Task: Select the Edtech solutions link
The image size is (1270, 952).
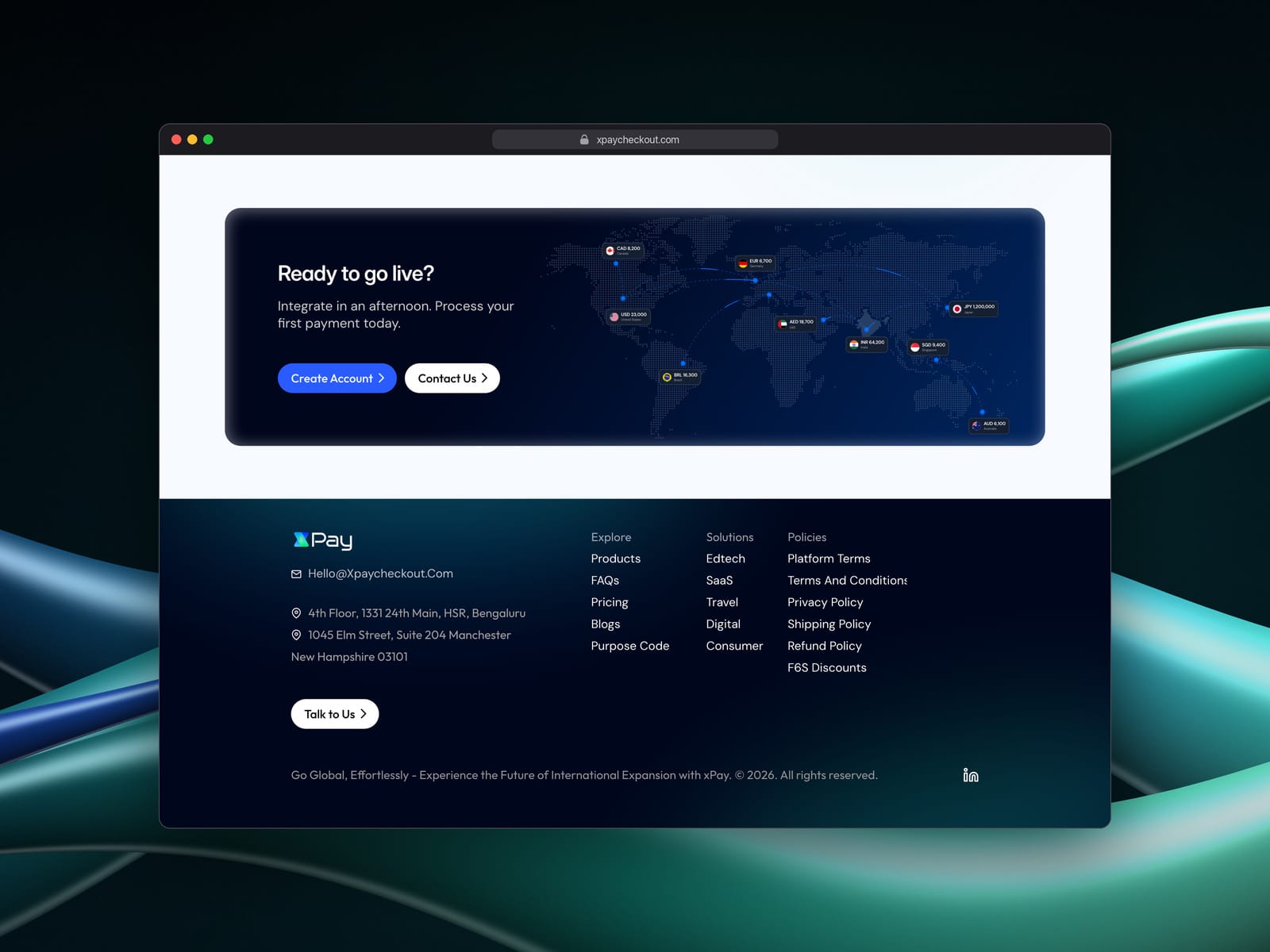Action: pos(725,559)
